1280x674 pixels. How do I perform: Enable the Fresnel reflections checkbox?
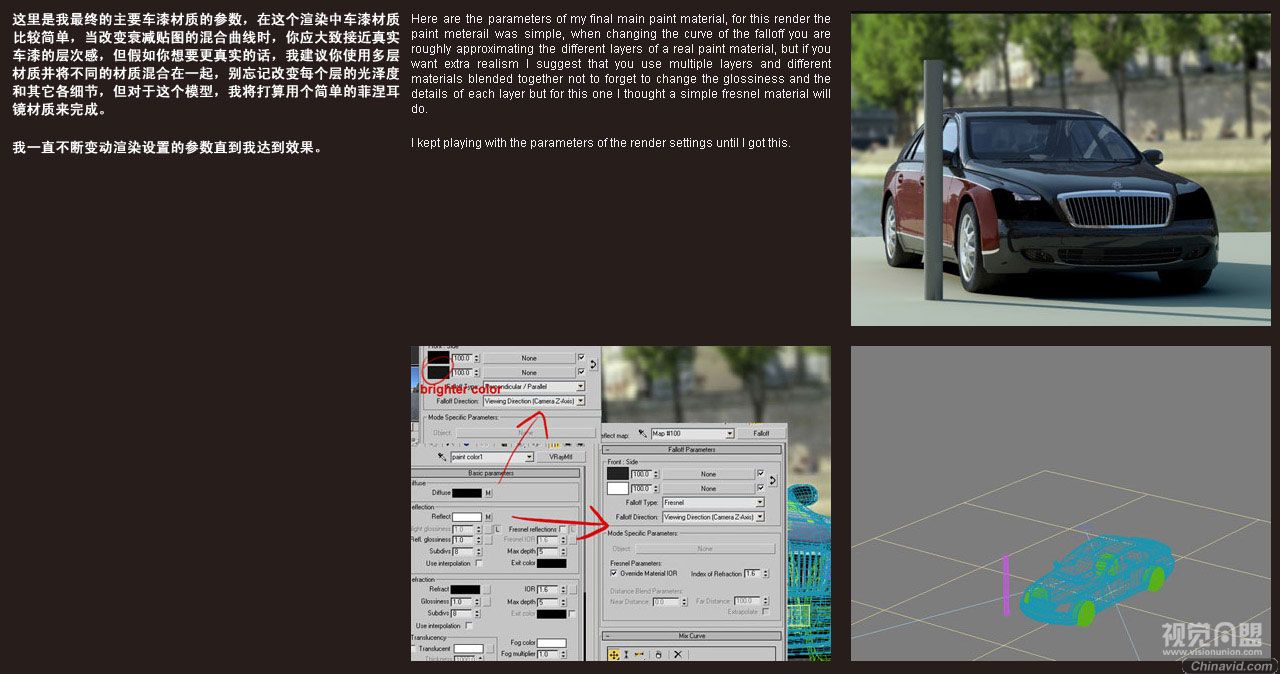(562, 528)
